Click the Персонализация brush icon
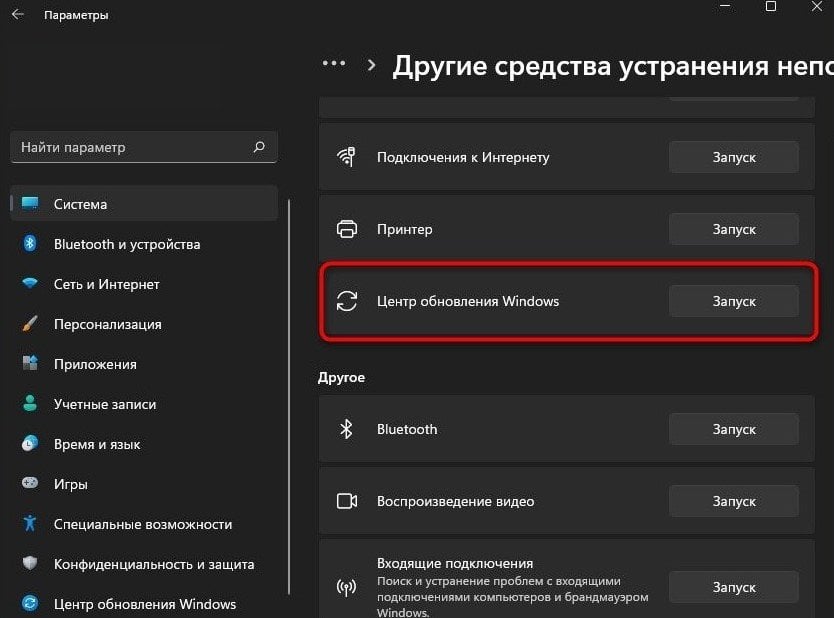 click(x=30, y=323)
